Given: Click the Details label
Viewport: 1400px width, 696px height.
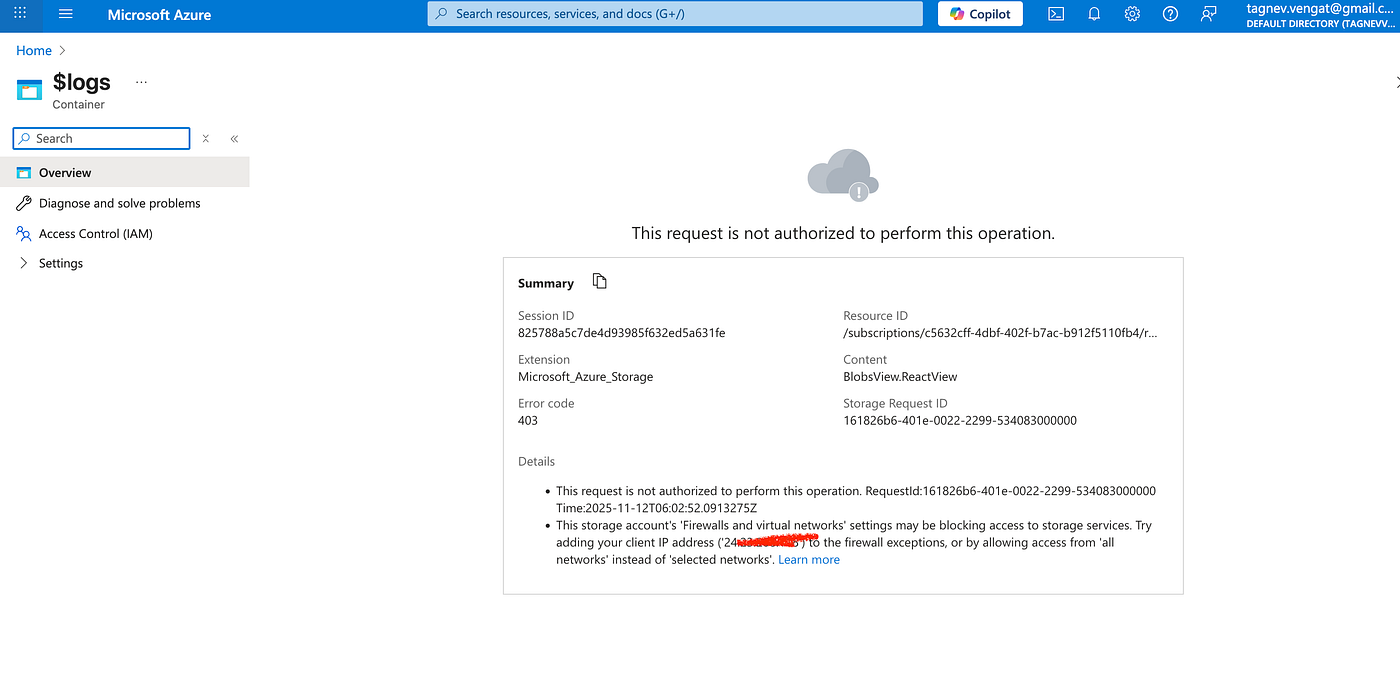Looking at the screenshot, I should pos(536,462).
